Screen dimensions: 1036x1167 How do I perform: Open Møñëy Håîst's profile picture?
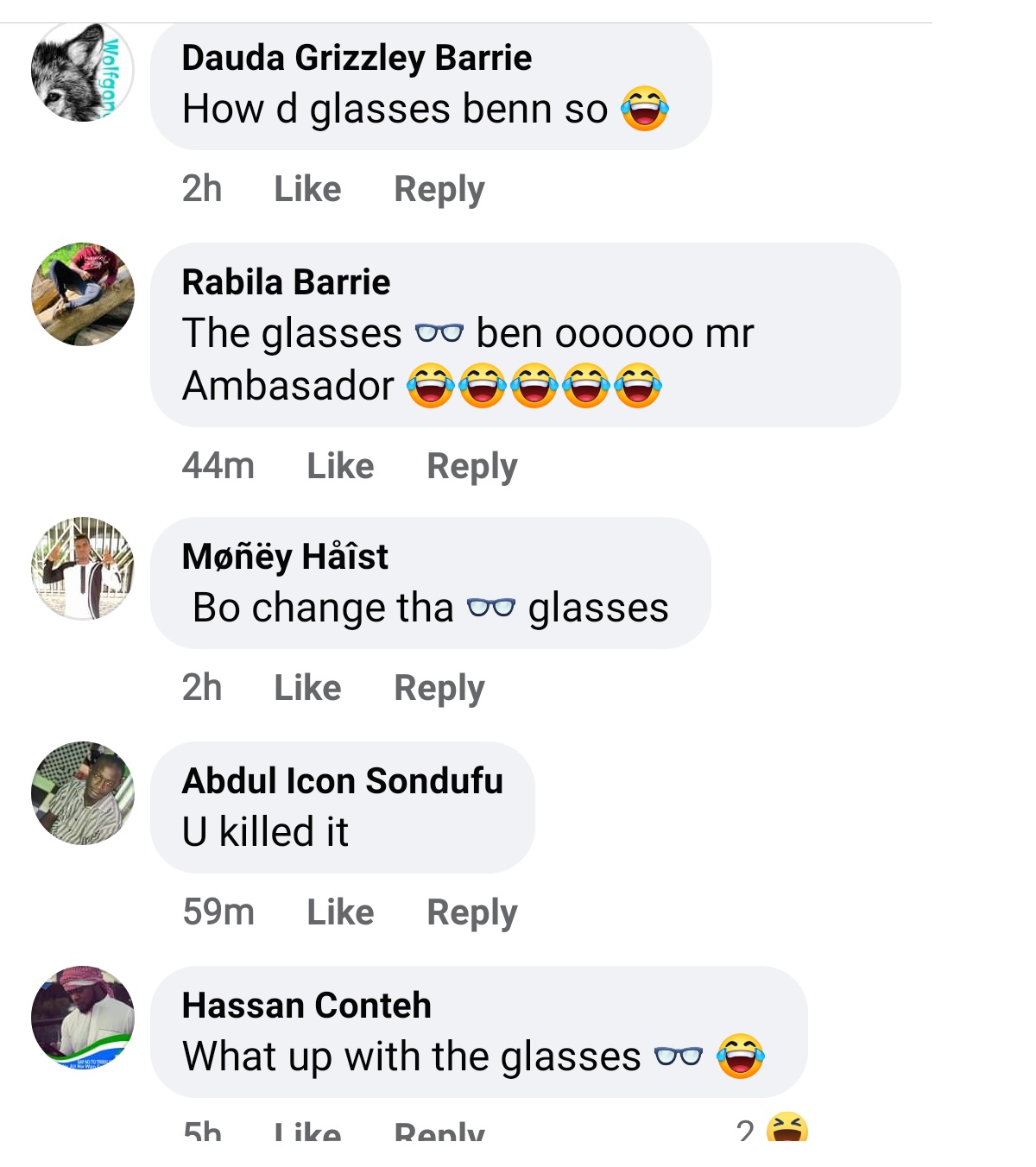(82, 569)
